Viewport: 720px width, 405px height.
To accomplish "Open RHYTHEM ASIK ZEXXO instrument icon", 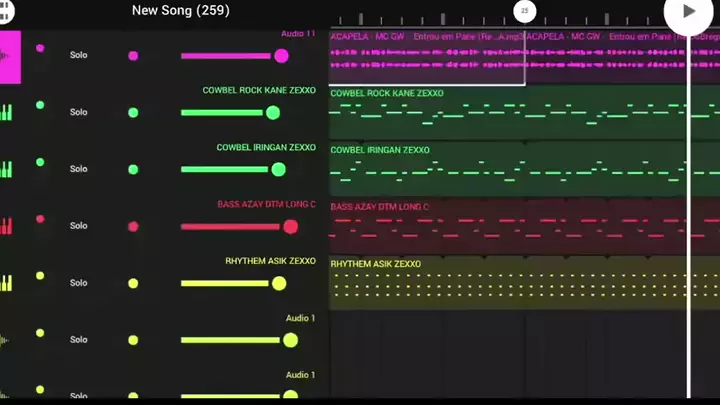I will [x=7, y=283].
